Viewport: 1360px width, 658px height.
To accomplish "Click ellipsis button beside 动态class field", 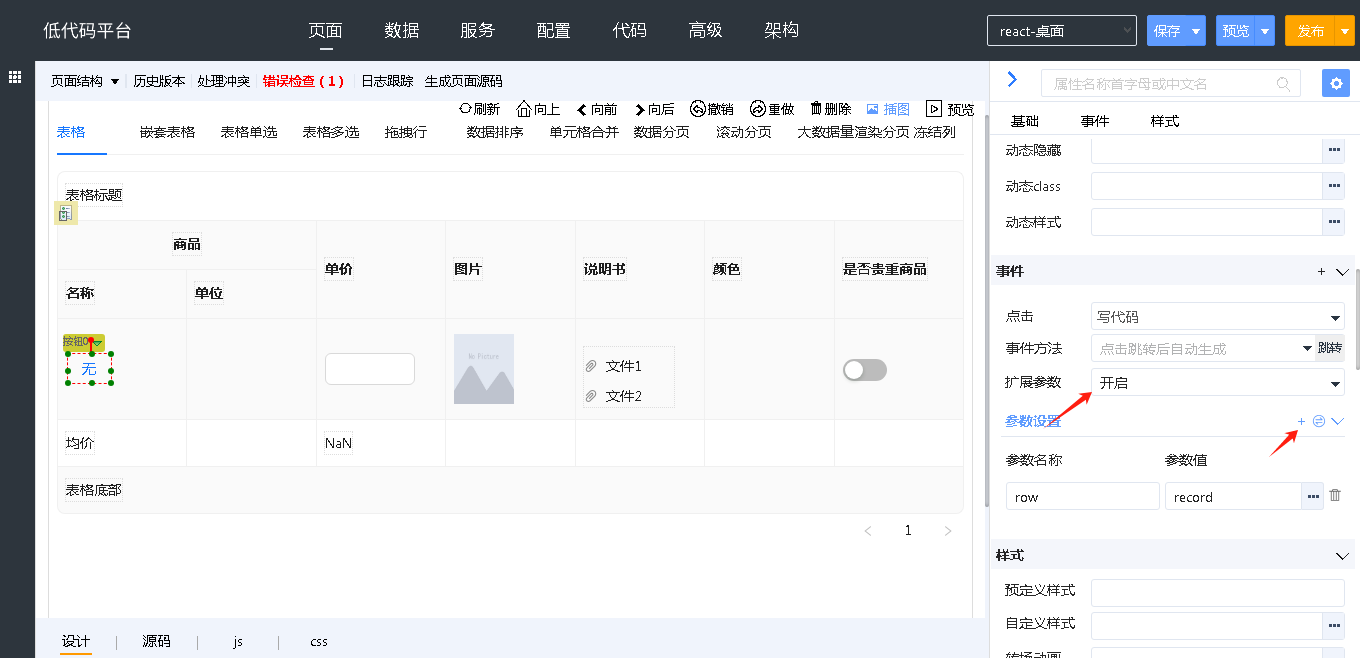I will click(x=1333, y=186).
